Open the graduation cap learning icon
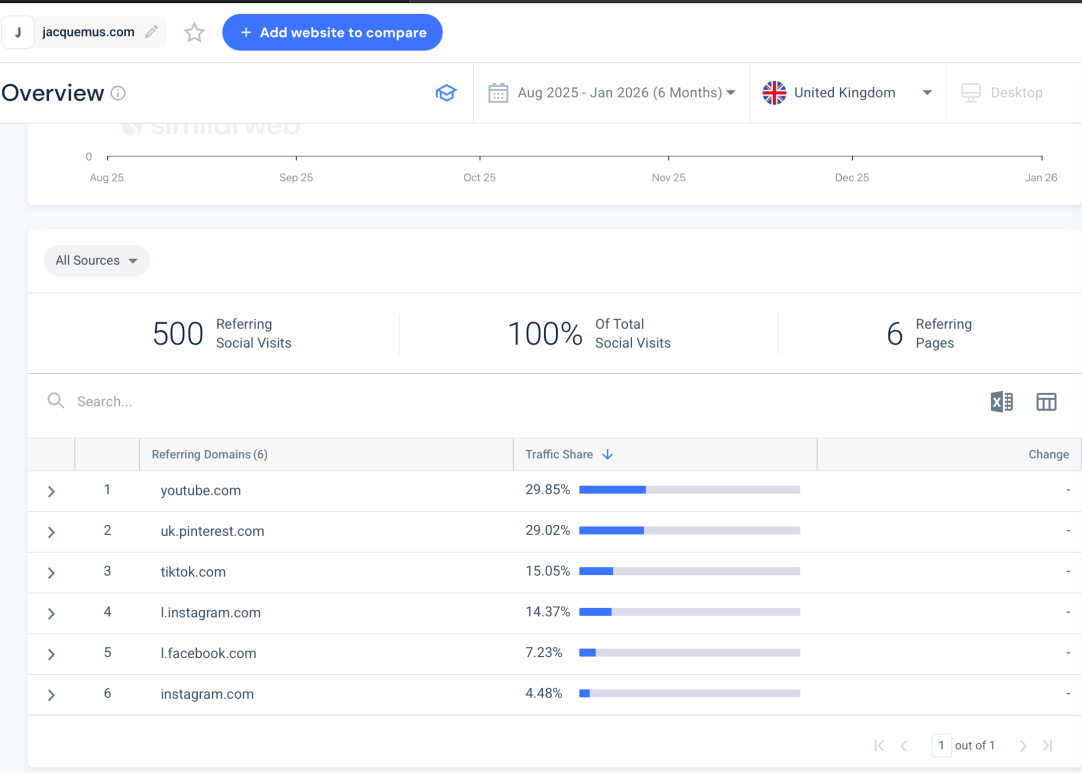The width and height of the screenshot is (1082, 773). [445, 93]
